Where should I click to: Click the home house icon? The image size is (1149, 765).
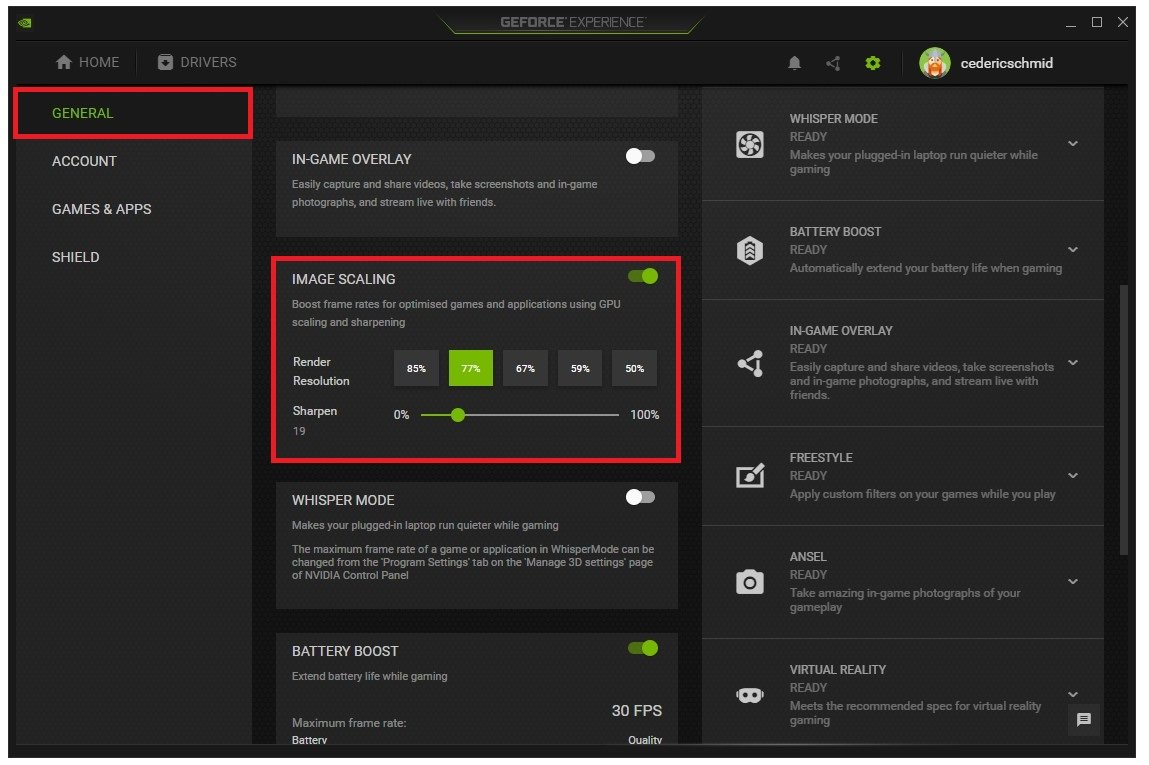point(64,62)
